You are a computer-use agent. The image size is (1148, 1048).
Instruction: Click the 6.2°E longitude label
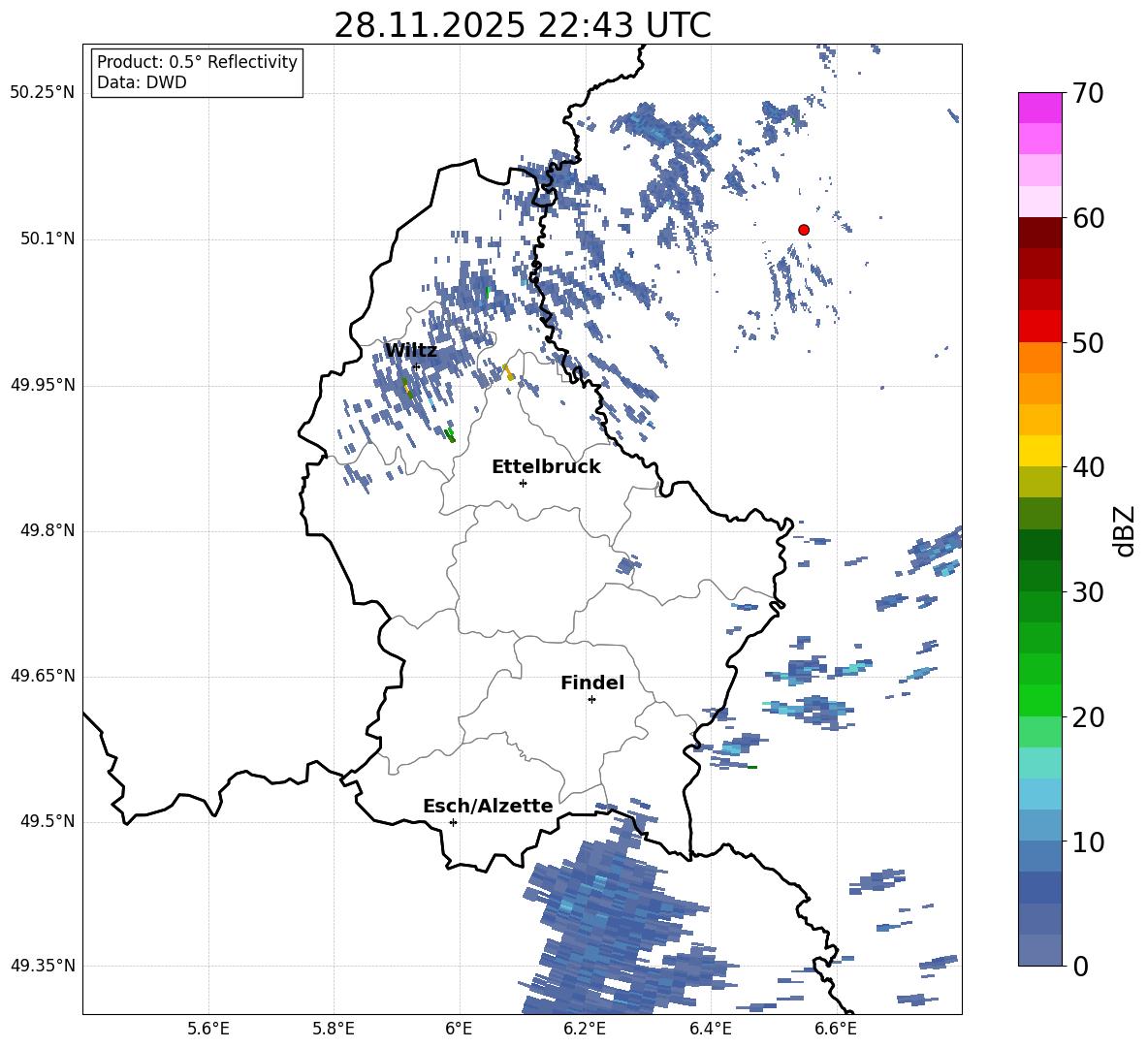click(585, 1029)
